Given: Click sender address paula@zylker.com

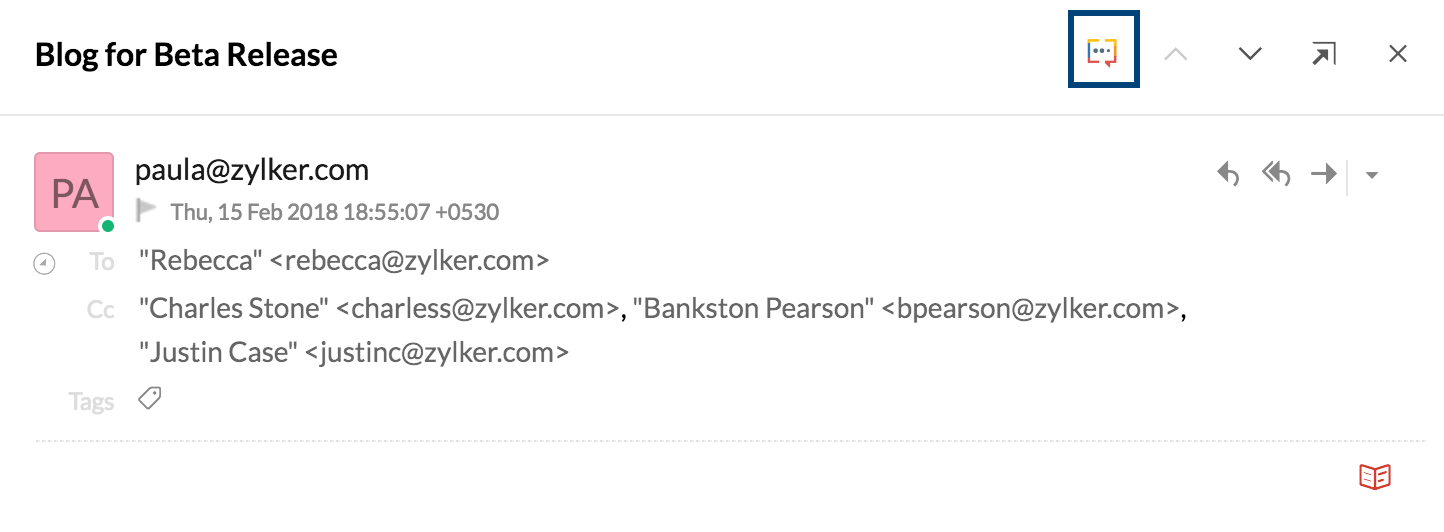Looking at the screenshot, I should 252,170.
